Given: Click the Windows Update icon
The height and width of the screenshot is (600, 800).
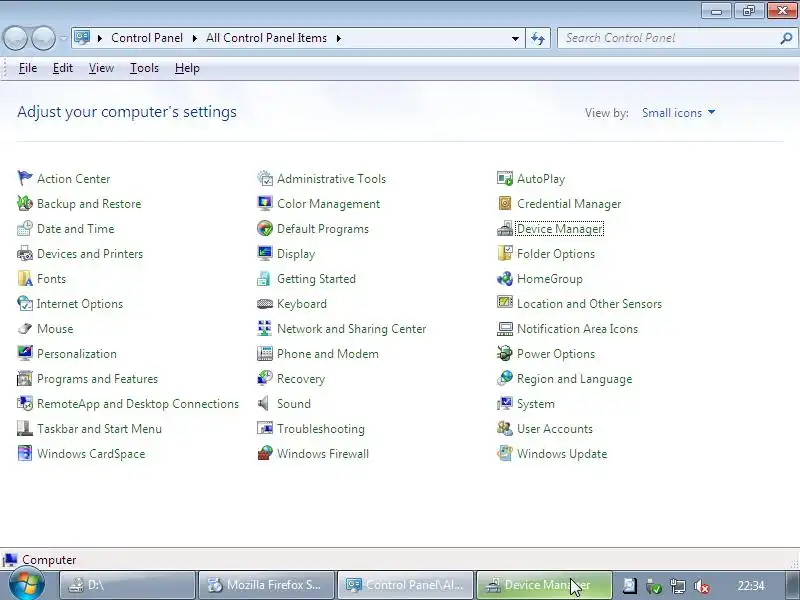Looking at the screenshot, I should 505,454.
